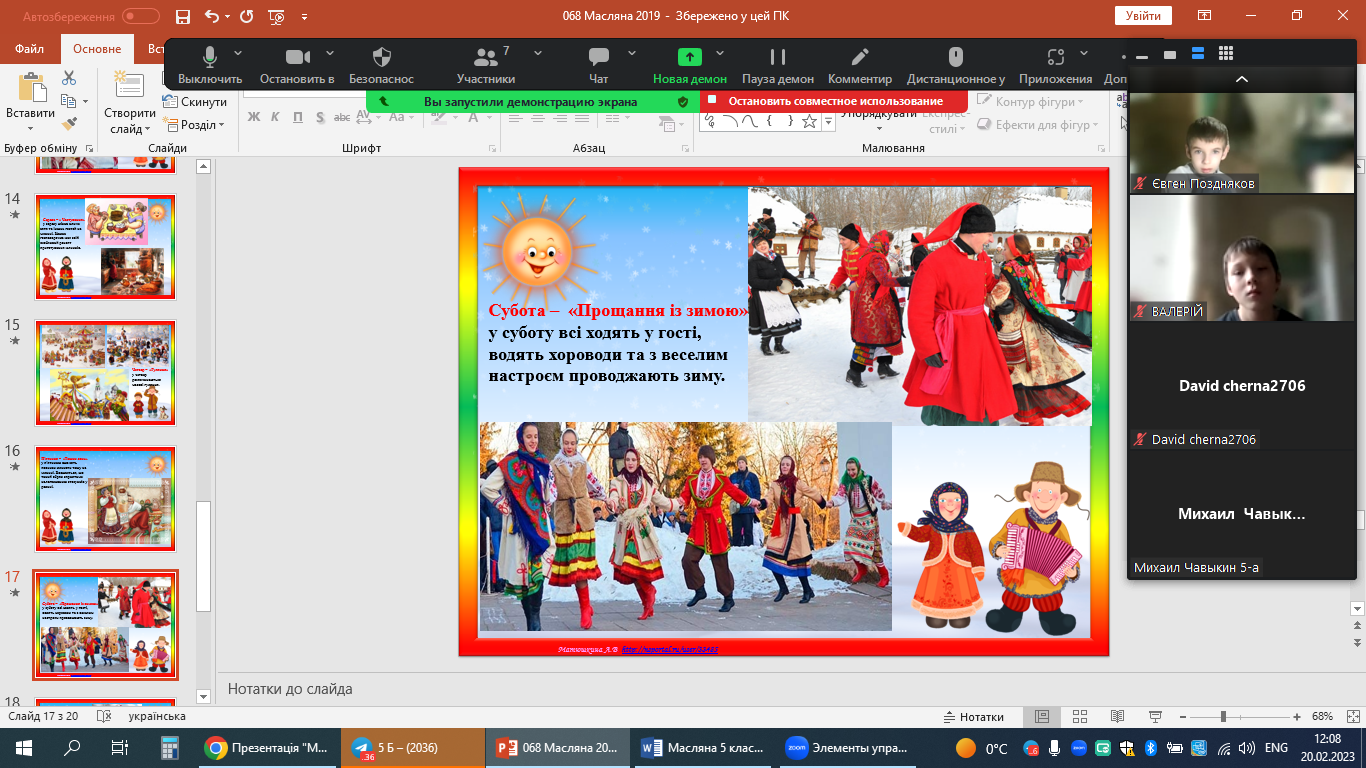The height and width of the screenshot is (768, 1366).
Task: Toggle text shadow S formatting
Action: click(x=320, y=117)
